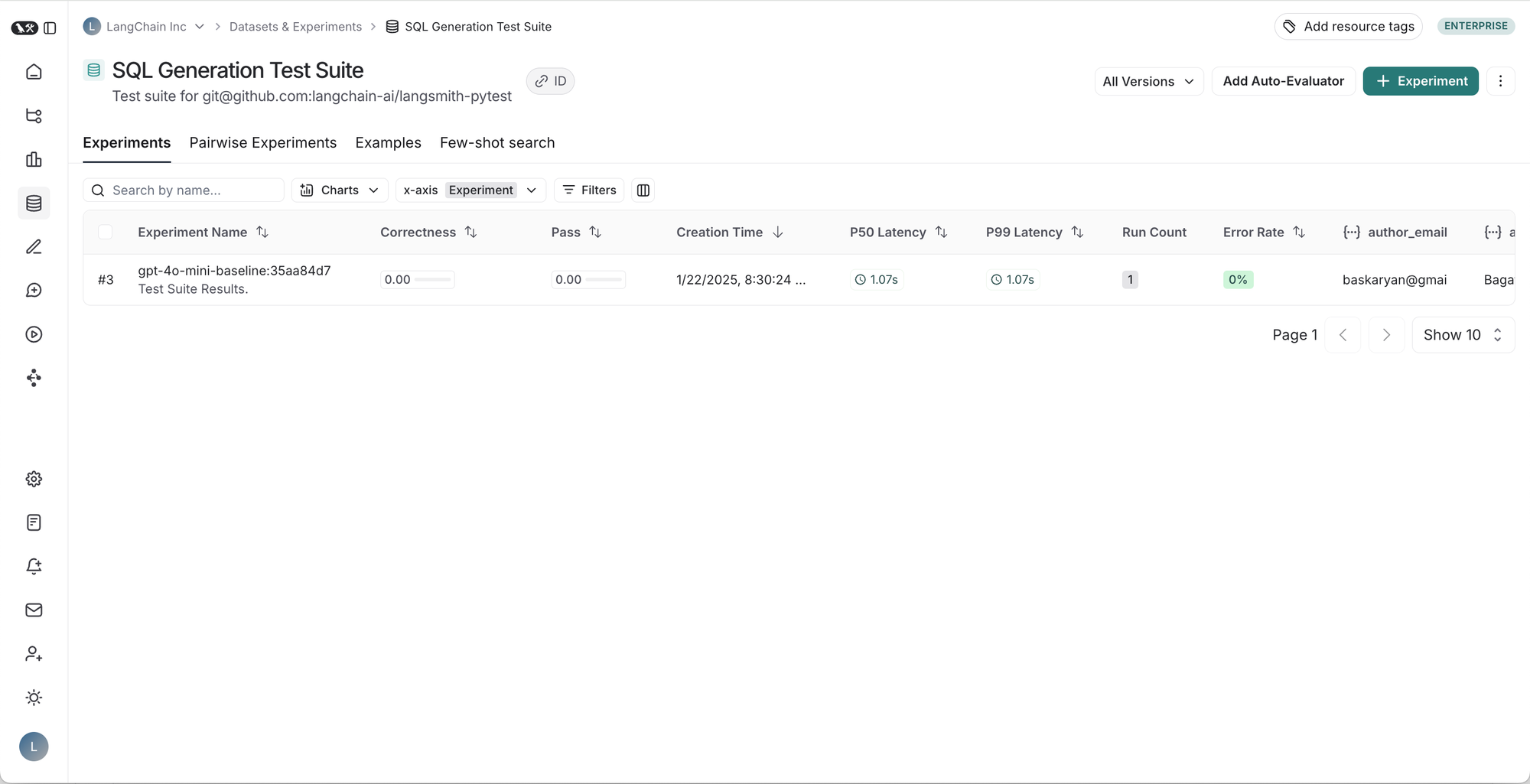Toggle the light/dark theme sun icon
This screenshot has width=1530, height=784.
point(34,698)
